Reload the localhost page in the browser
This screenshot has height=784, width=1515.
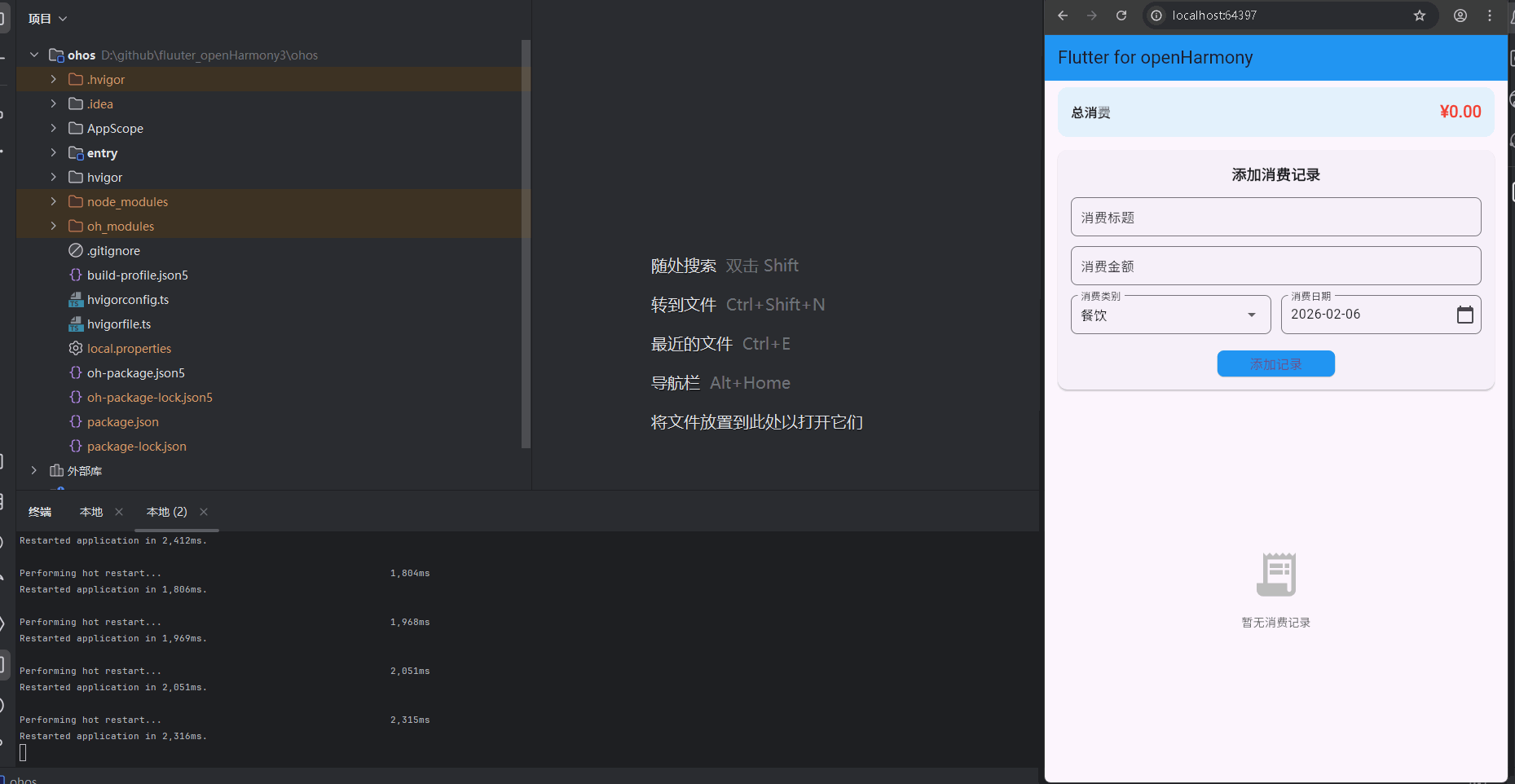click(x=1121, y=15)
